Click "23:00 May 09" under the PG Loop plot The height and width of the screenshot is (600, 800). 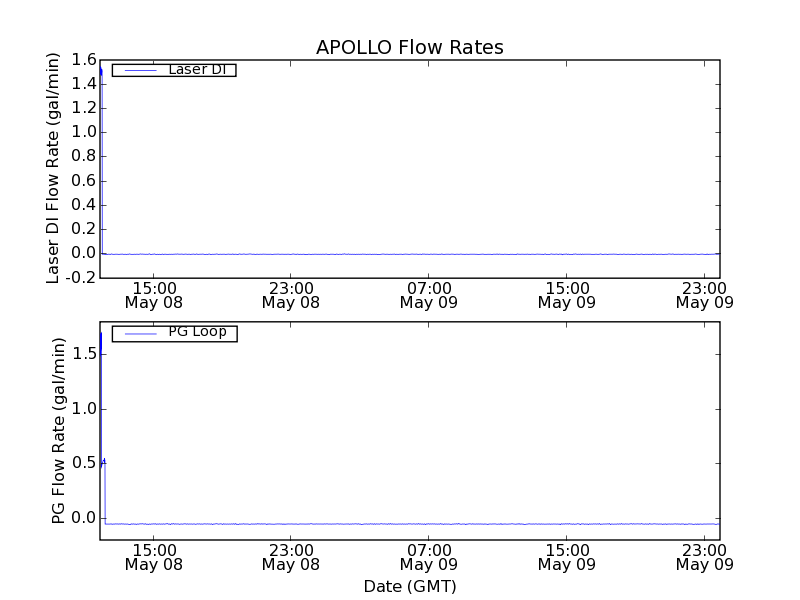coord(705,558)
